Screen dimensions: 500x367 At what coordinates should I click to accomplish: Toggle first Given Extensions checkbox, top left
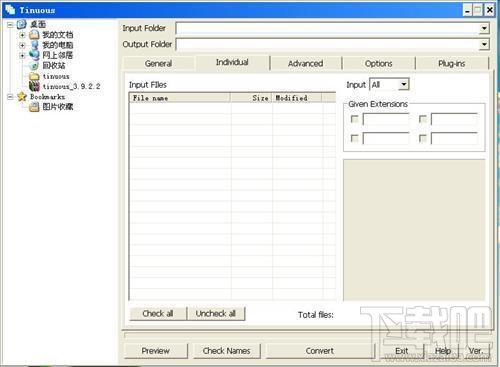tap(355, 119)
